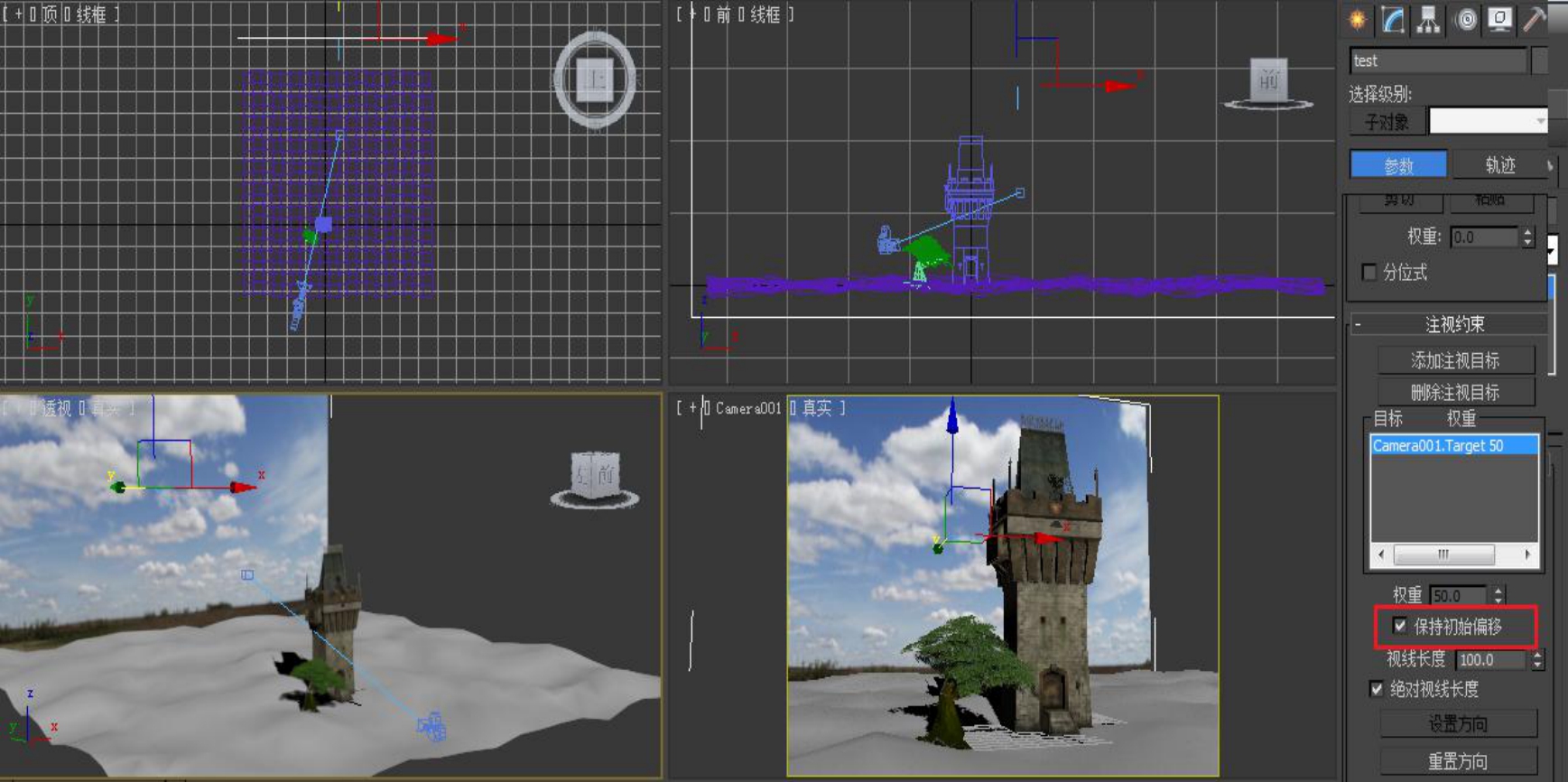This screenshot has height=782, width=1568.
Task: Click the 权重 0.0 weight field
Action: coord(1484,237)
